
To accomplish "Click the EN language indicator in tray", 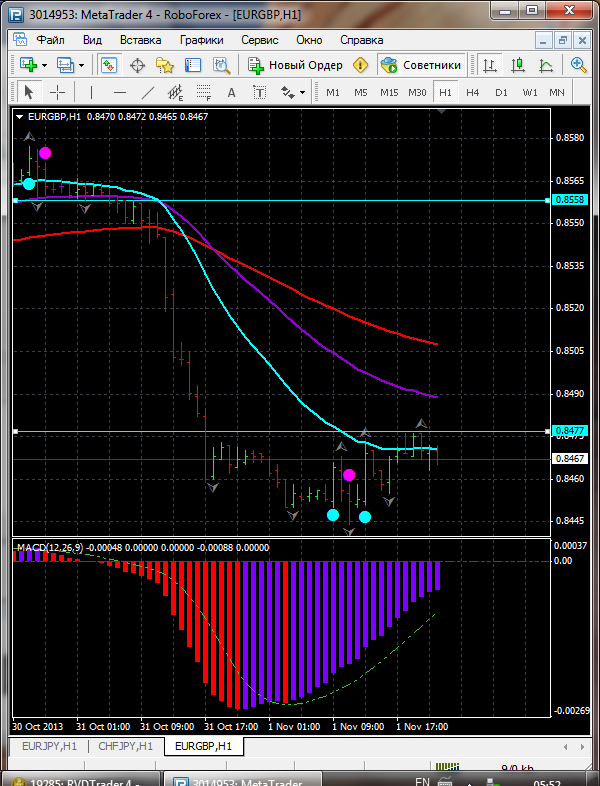I will 423,781.
